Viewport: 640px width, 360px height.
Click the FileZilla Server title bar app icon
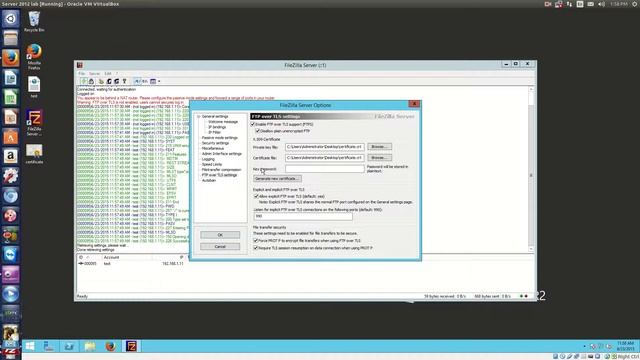coord(80,65)
